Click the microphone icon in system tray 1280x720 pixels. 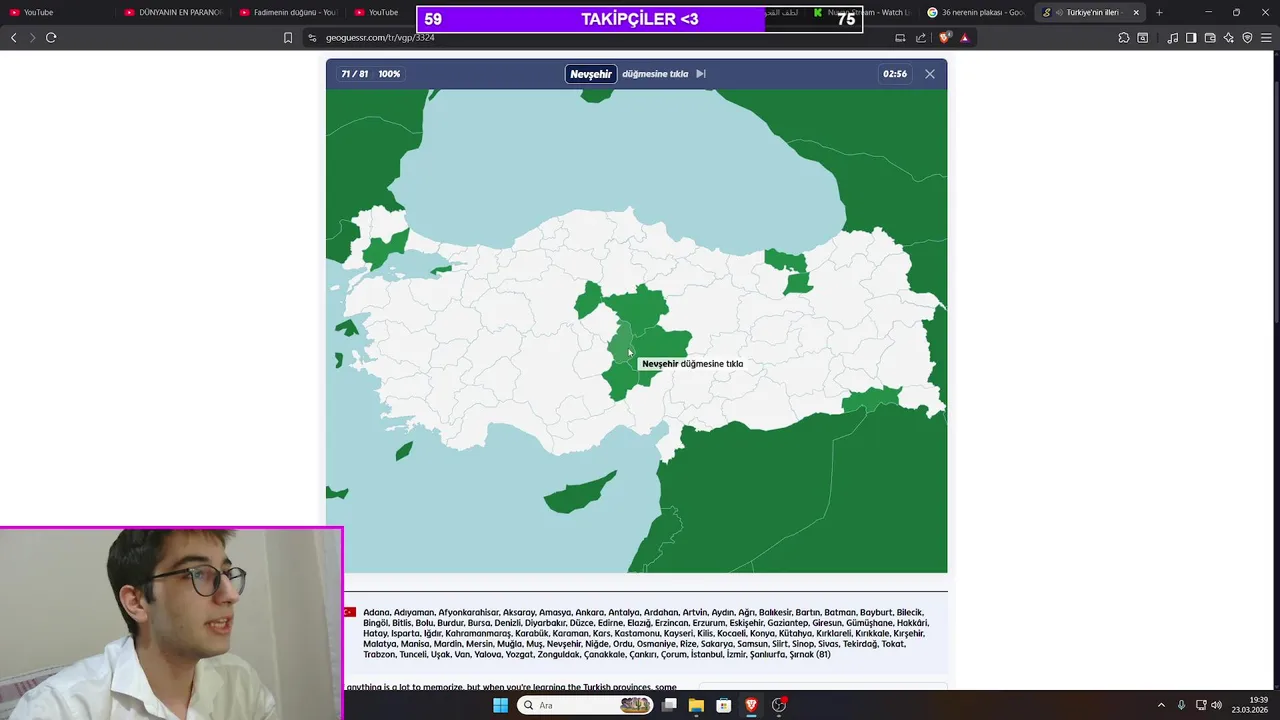1181,705
